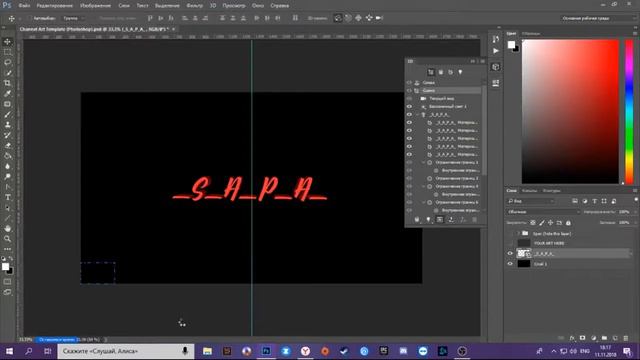The image size is (640, 360).
Task: Select the Lasso tool
Action: point(7,62)
